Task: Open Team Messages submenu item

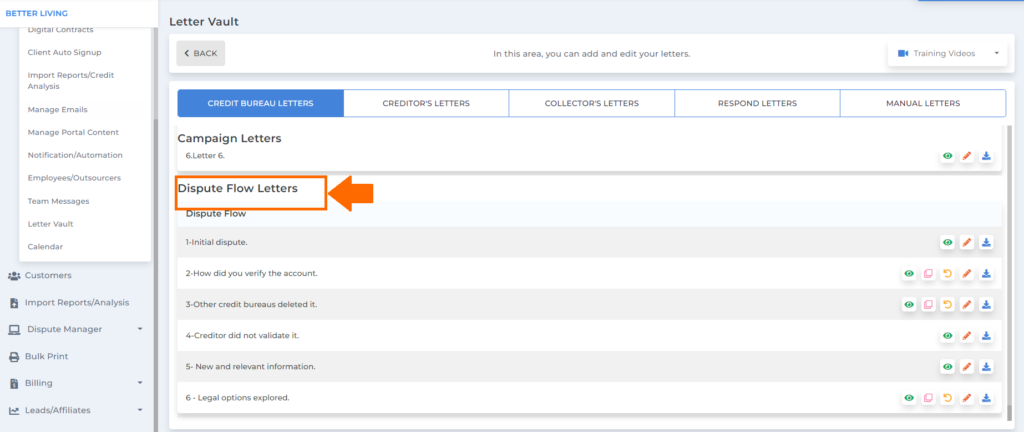Action: 58,201
